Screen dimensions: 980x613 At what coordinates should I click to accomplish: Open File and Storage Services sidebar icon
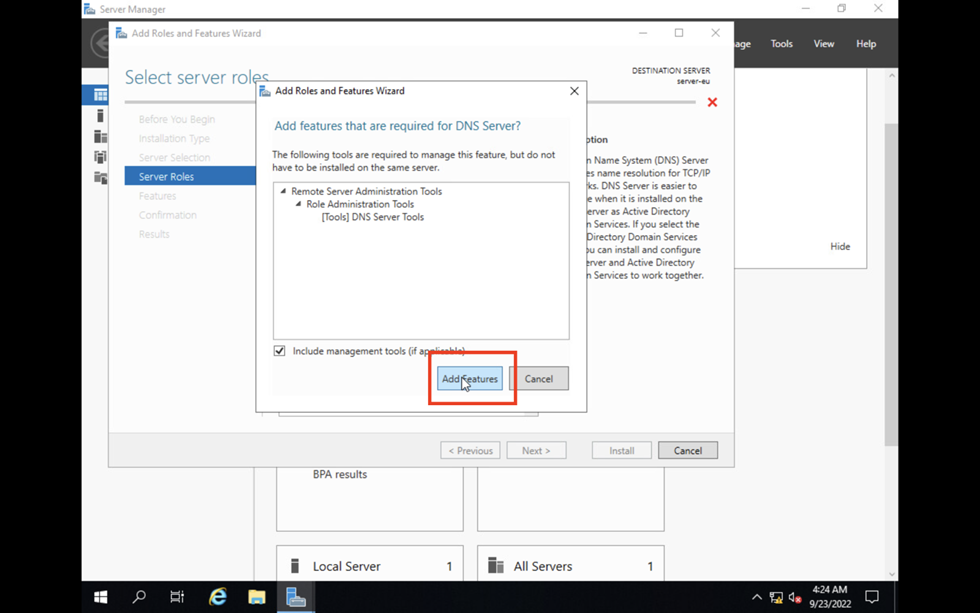[x=100, y=178]
